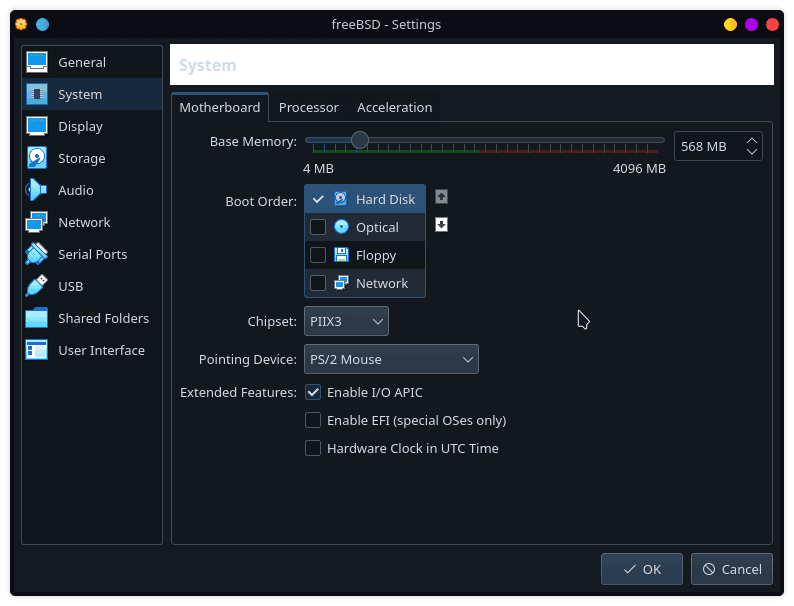Toggle Enable I/O APIC checkbox

[x=313, y=392]
